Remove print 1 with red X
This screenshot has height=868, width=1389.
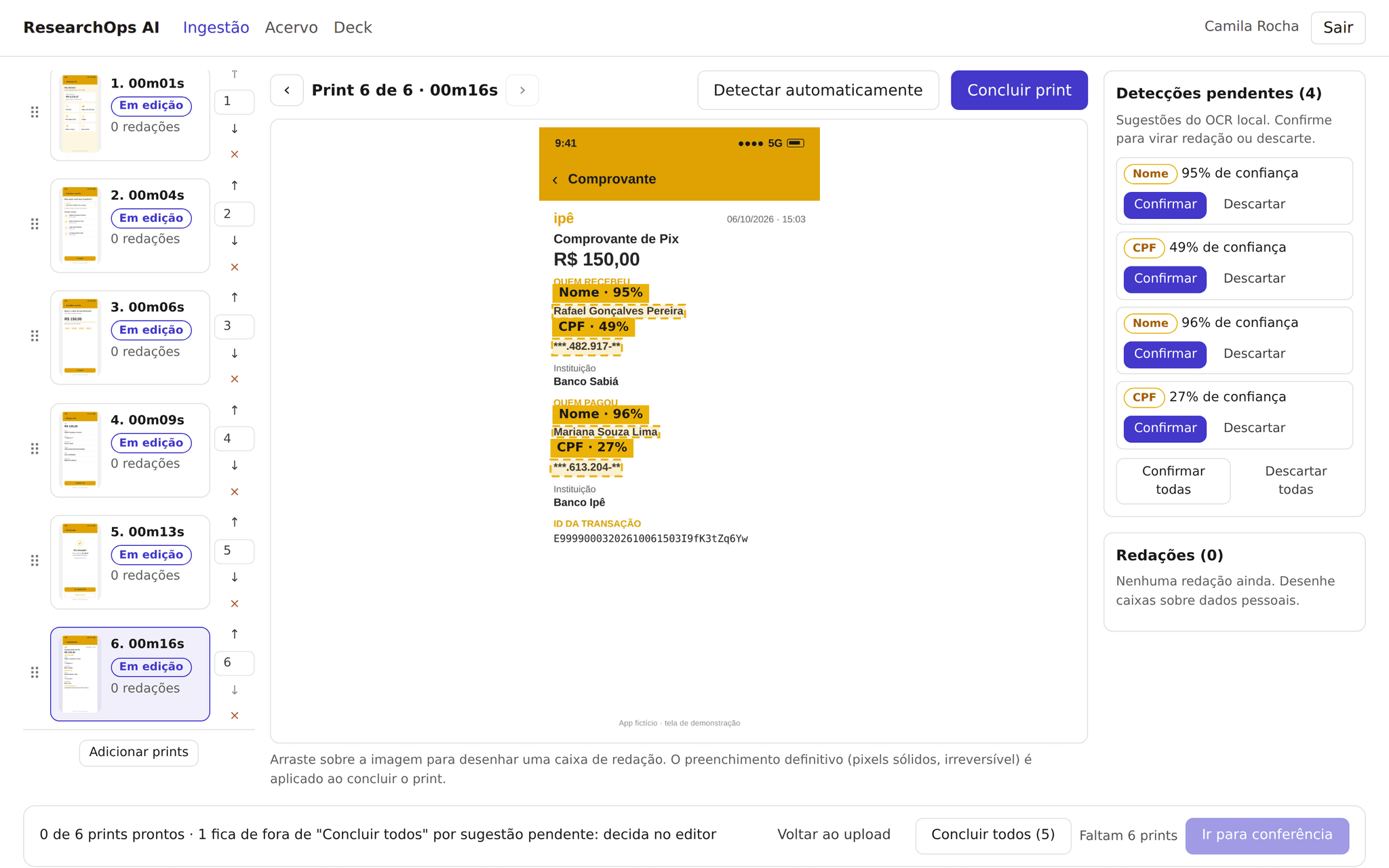click(x=235, y=155)
